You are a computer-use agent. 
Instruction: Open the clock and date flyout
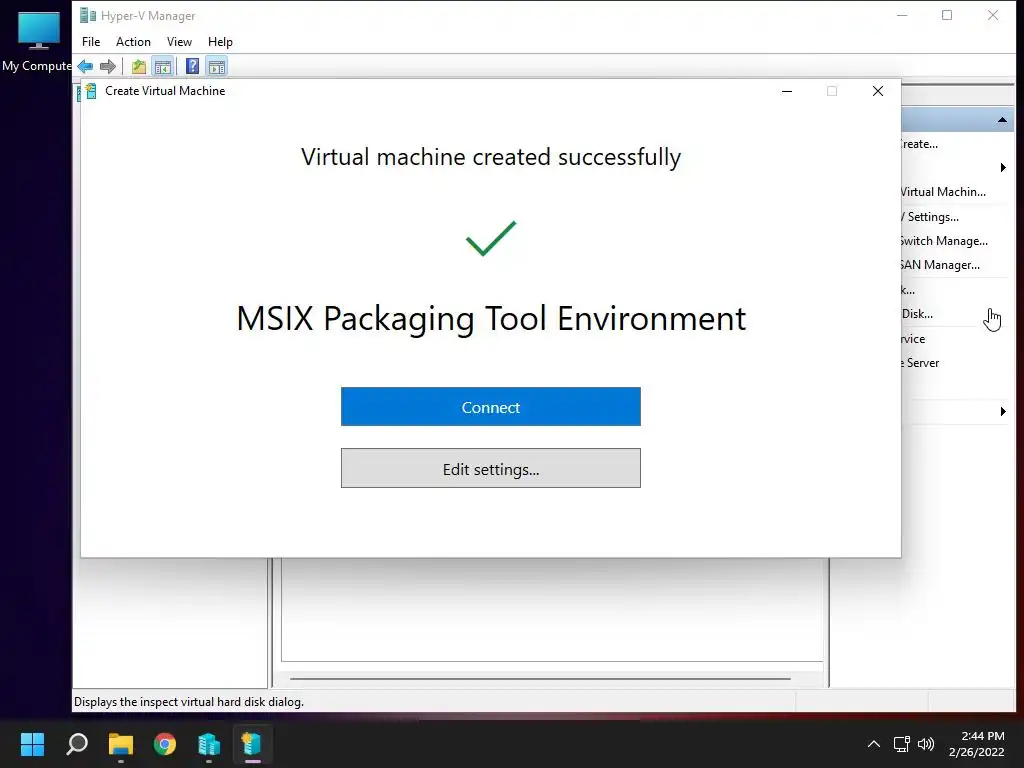[x=977, y=744]
